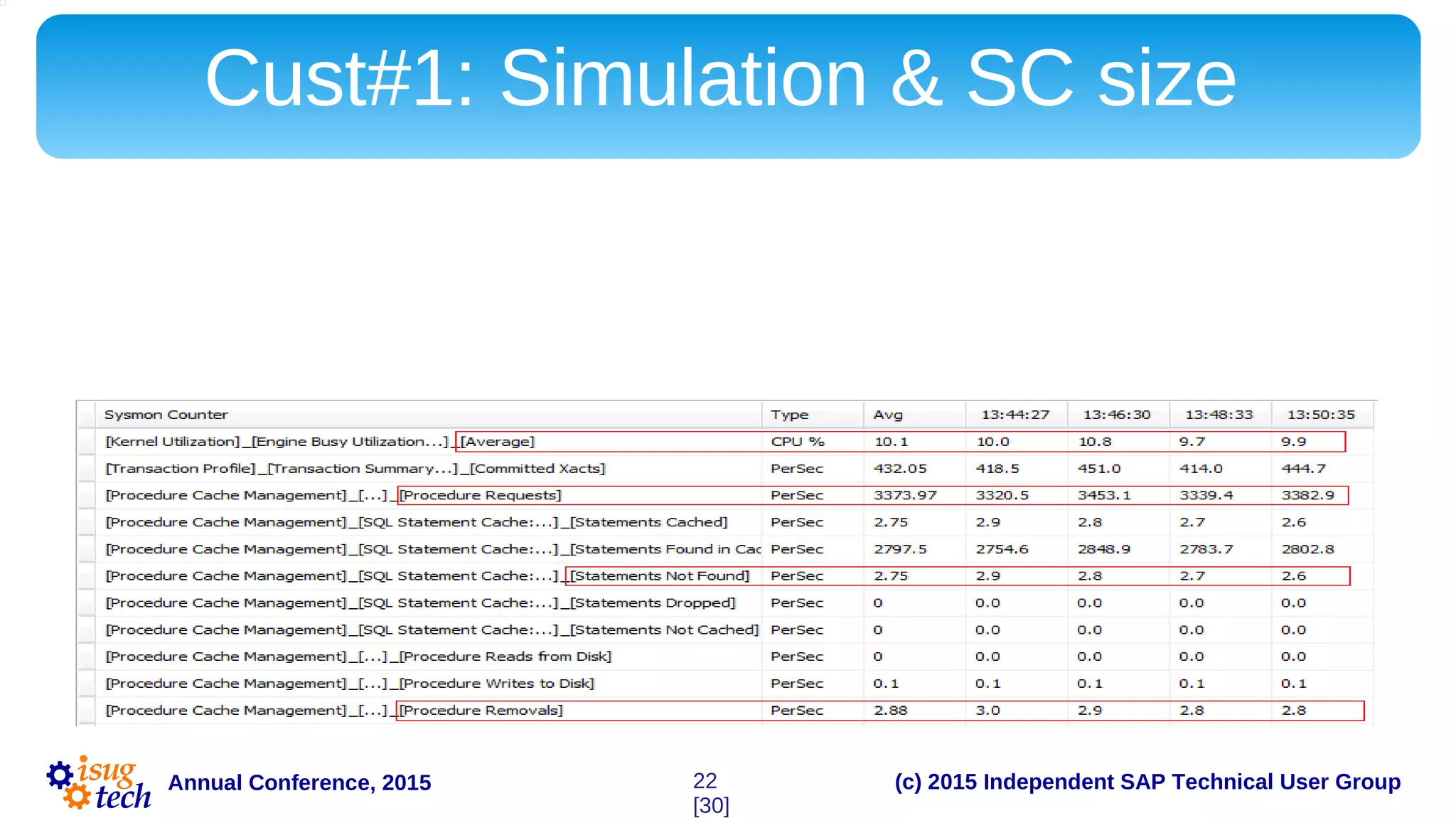Click the 13:44:27 column header
Screen dimensions: 1456x818
point(1016,415)
